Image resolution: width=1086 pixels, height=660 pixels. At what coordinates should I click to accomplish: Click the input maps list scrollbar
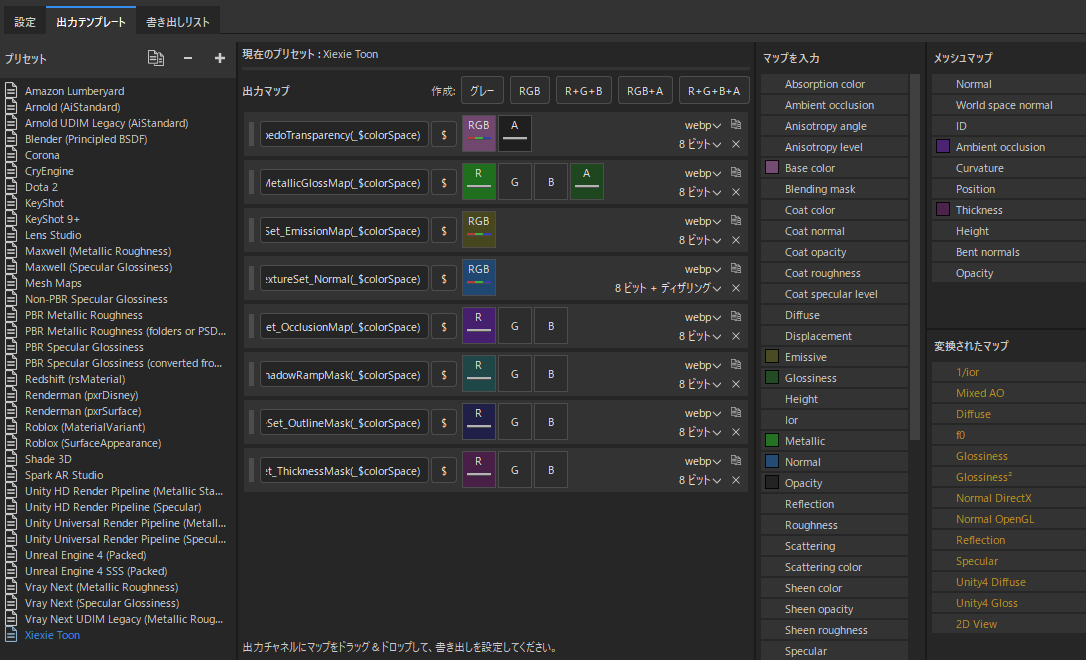[915, 257]
